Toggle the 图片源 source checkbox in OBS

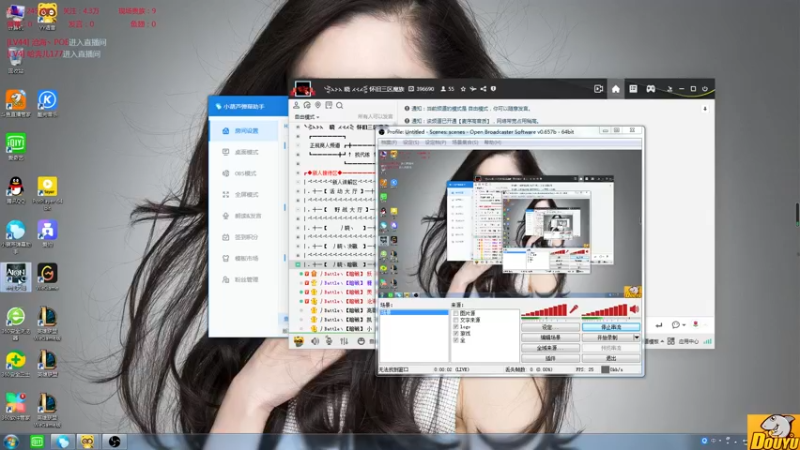click(x=456, y=313)
